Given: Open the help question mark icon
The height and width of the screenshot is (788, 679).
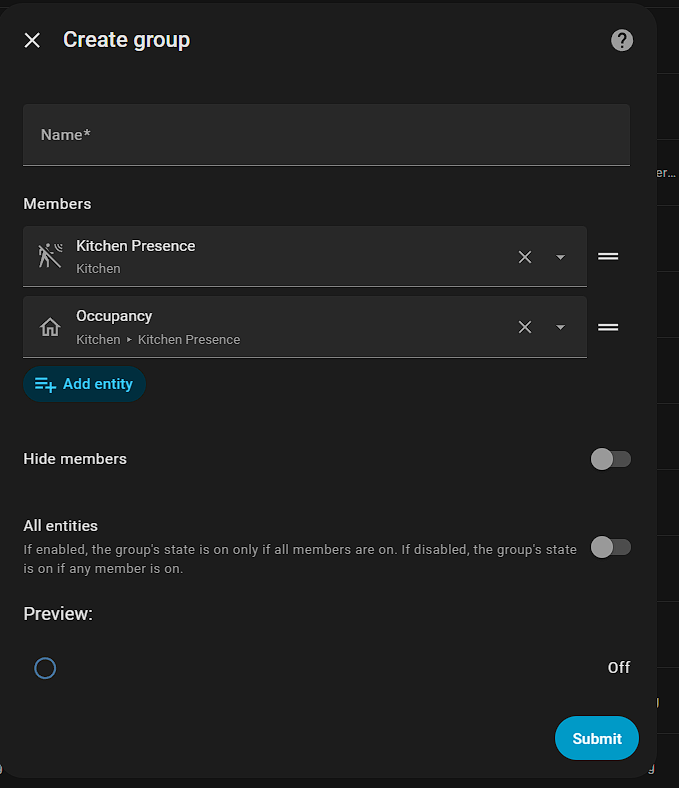Looking at the screenshot, I should (x=622, y=40).
